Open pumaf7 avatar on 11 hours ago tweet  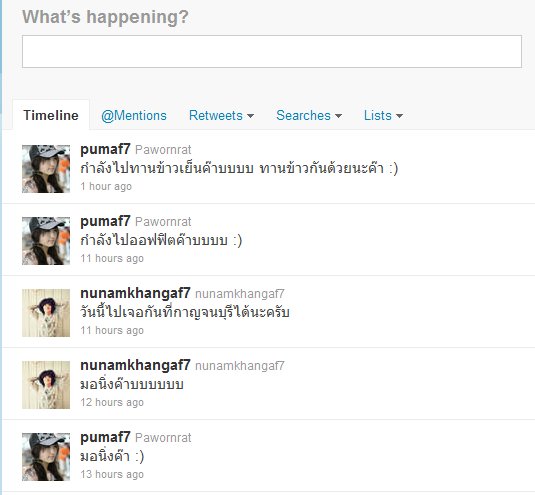click(46, 241)
